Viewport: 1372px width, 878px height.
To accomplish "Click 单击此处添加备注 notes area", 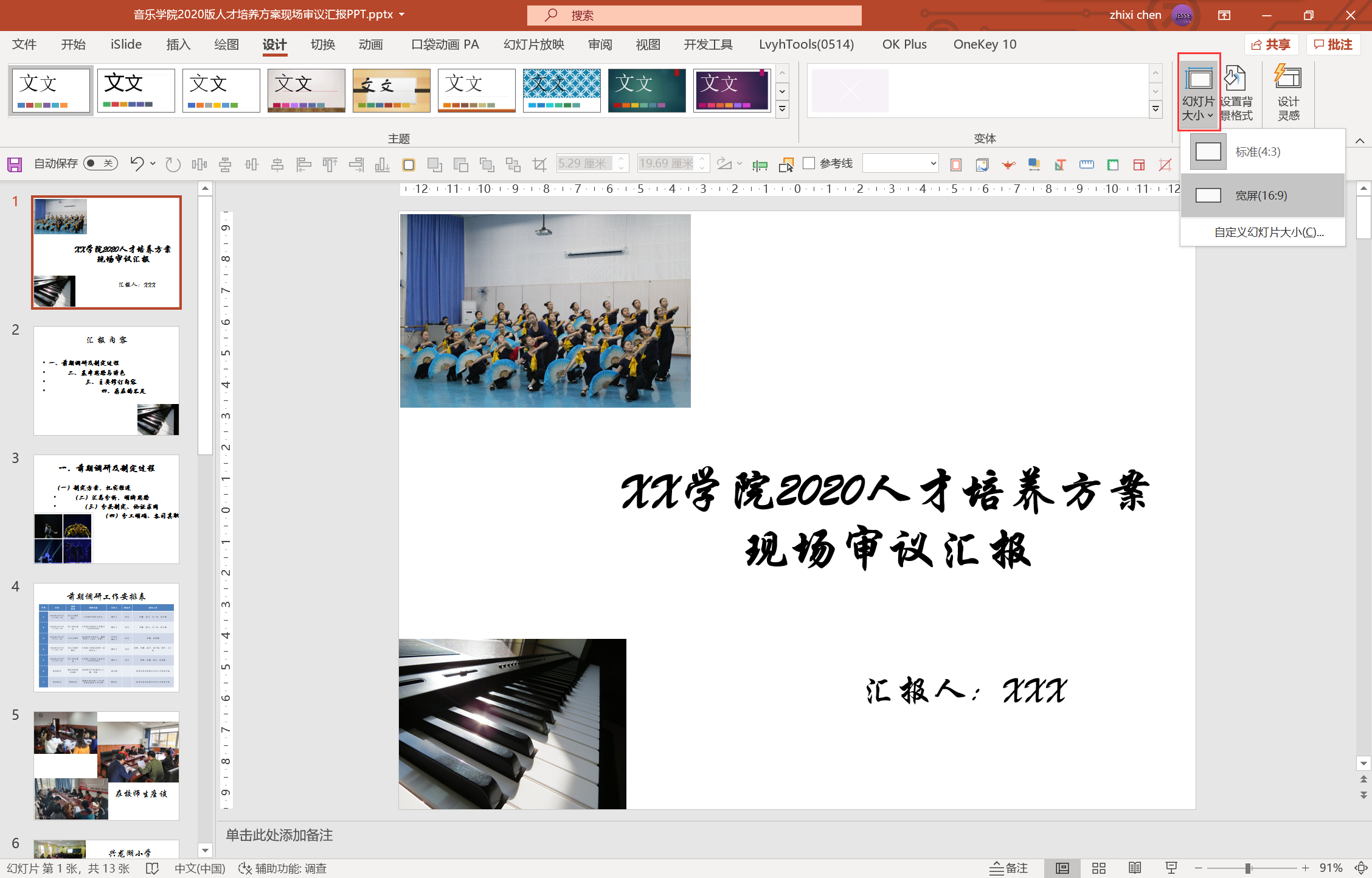I will tap(279, 835).
